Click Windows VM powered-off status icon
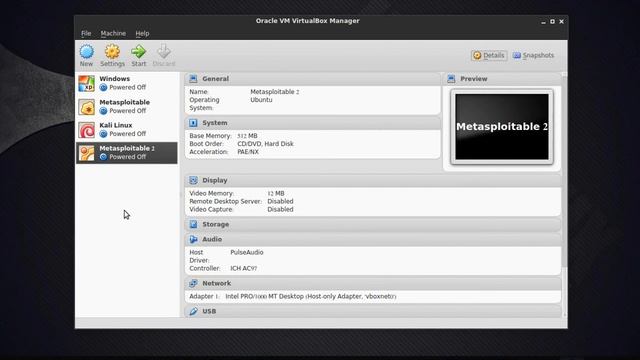This screenshot has width=640, height=360. [x=103, y=87]
